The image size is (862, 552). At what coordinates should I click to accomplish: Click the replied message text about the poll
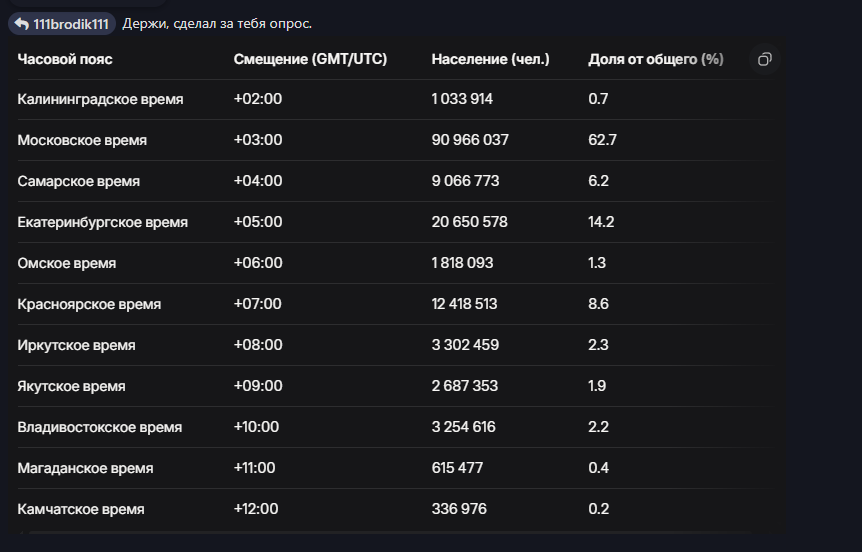pos(217,24)
